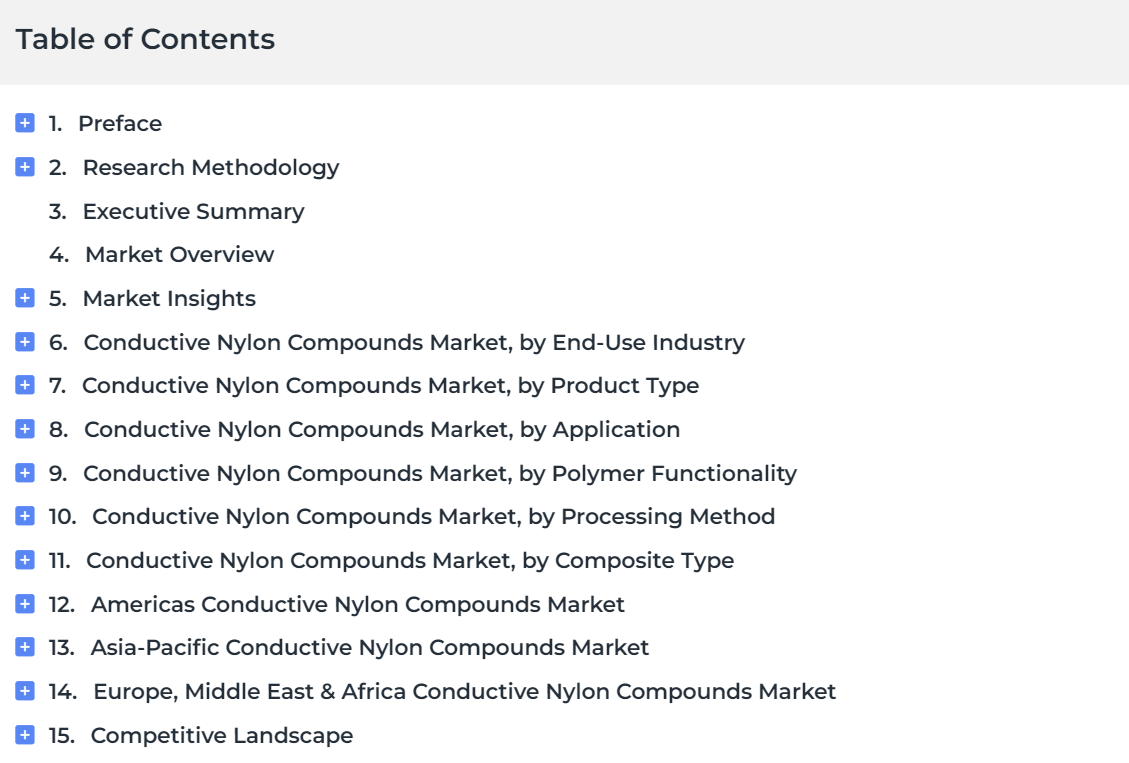Expand Market Insights plus icon

25,298
